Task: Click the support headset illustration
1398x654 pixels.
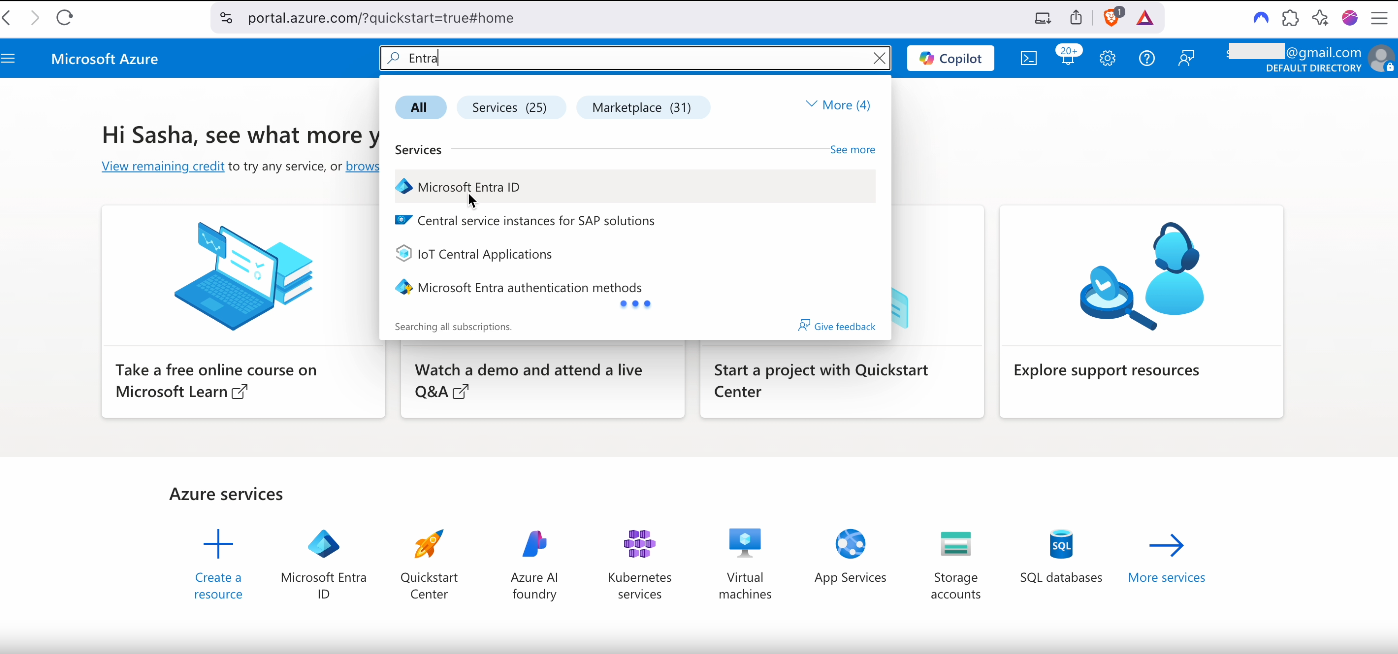Action: point(1141,277)
